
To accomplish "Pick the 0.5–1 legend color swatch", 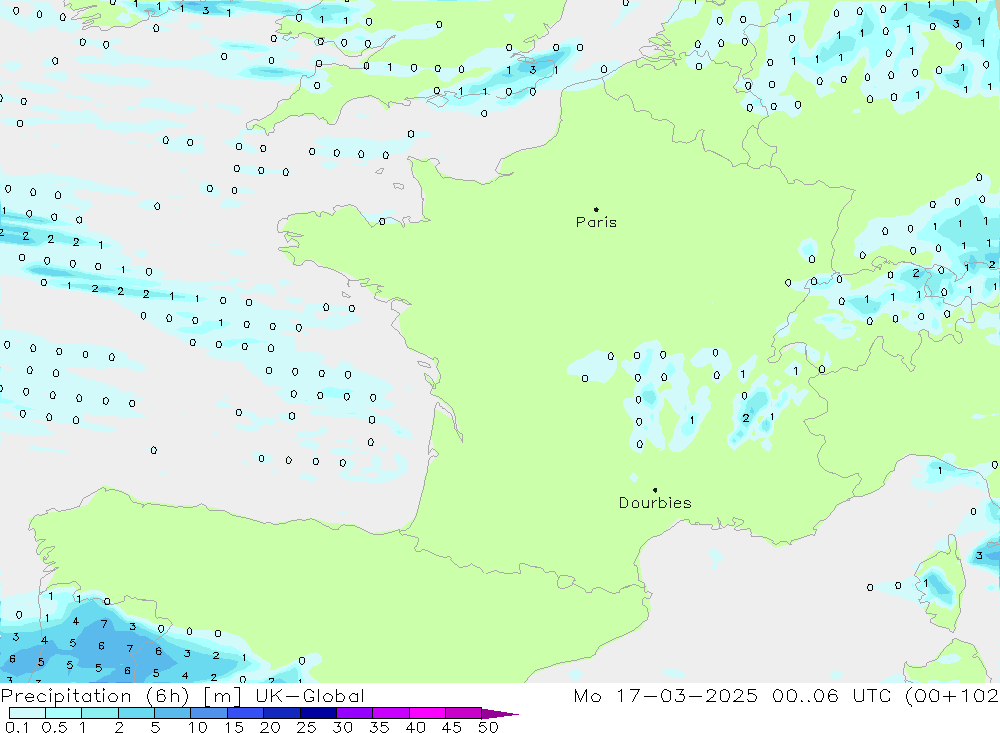I will (x=64, y=713).
